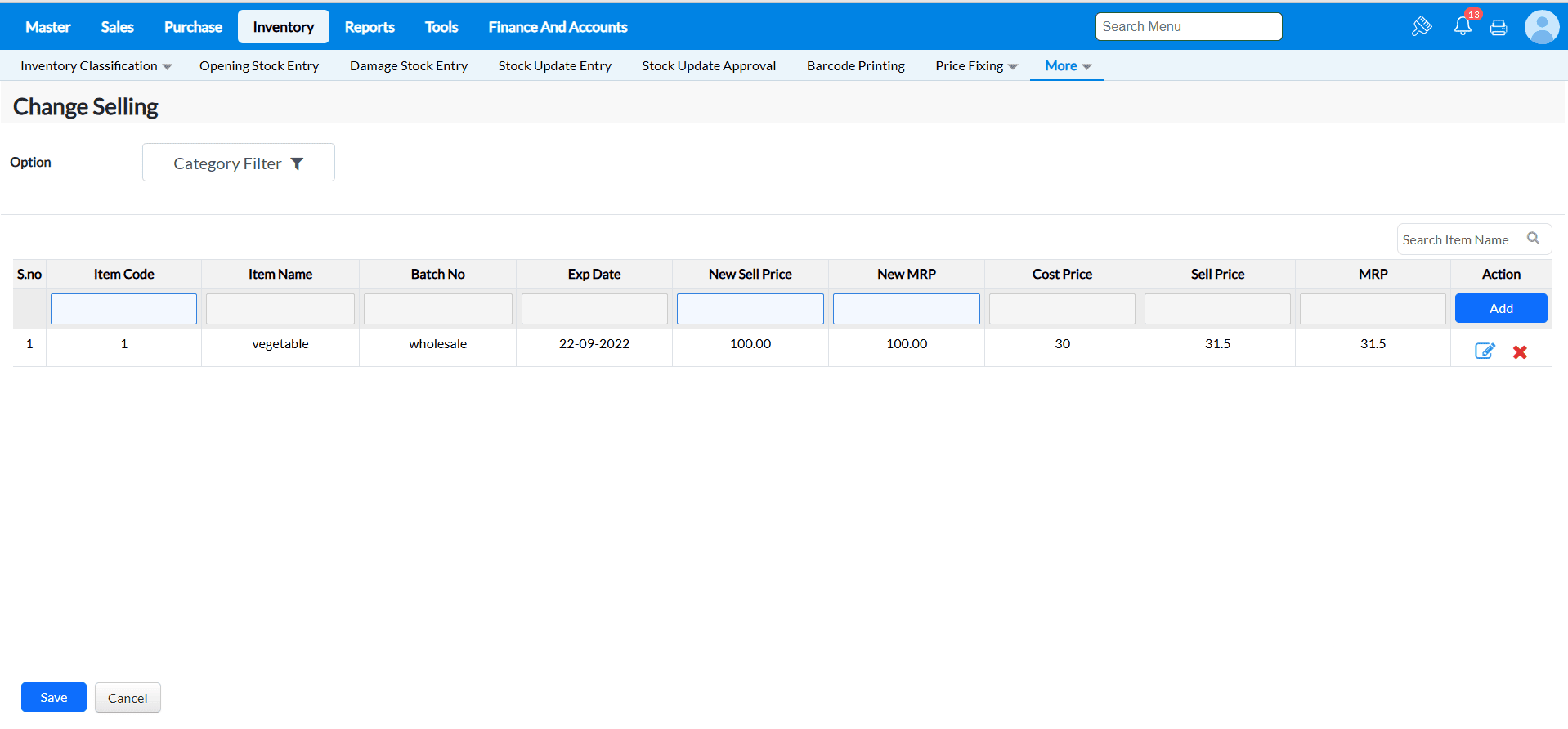Expand the More menu
The image size is (1568, 729).
[x=1067, y=66]
